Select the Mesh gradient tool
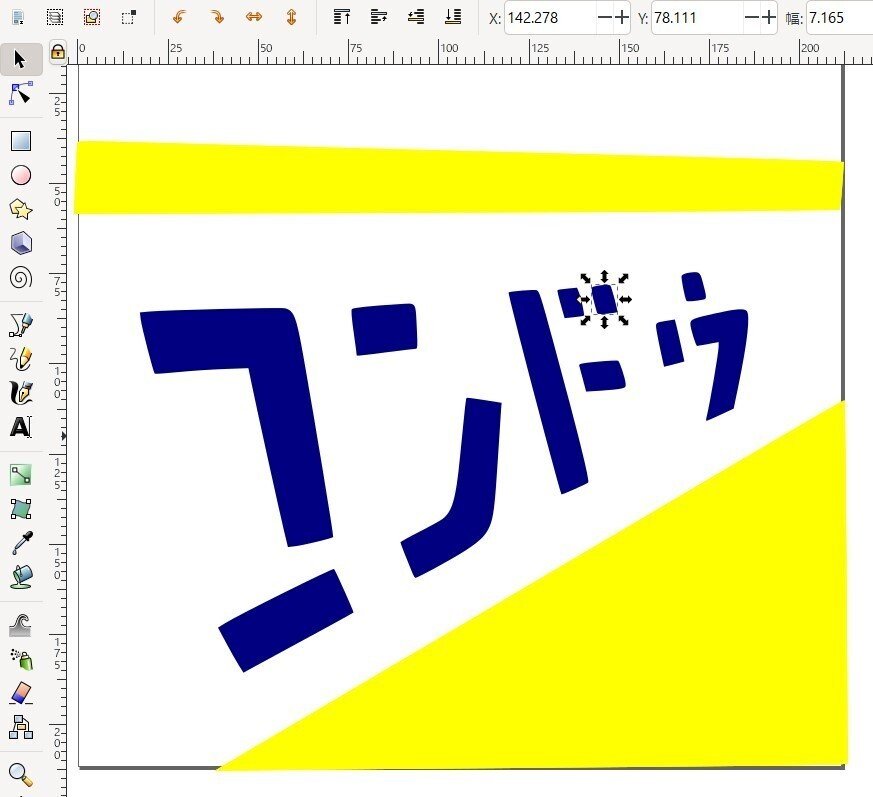 [x=21, y=509]
